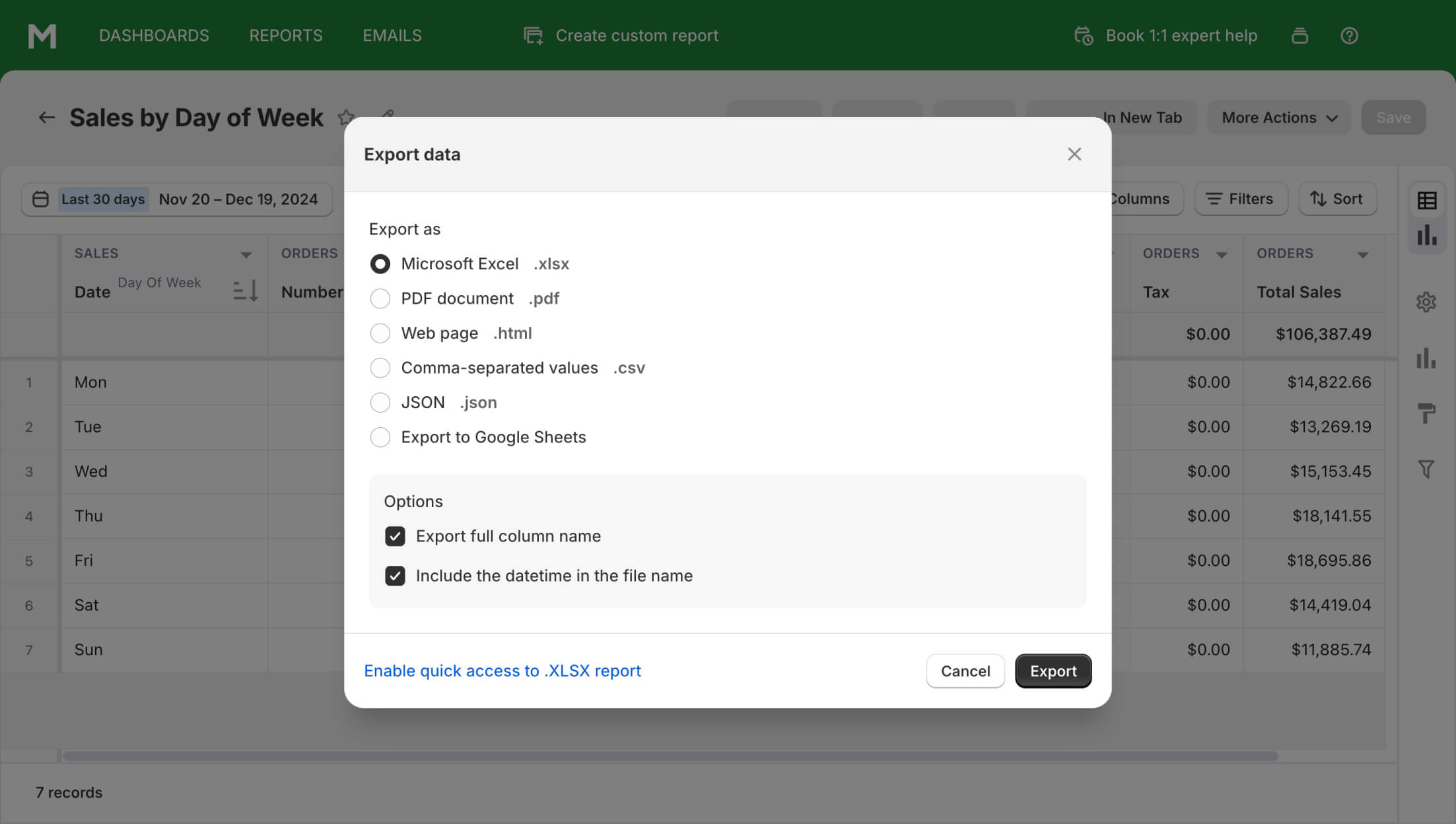
Task: Select the PDF document export format
Action: pyautogui.click(x=380, y=298)
